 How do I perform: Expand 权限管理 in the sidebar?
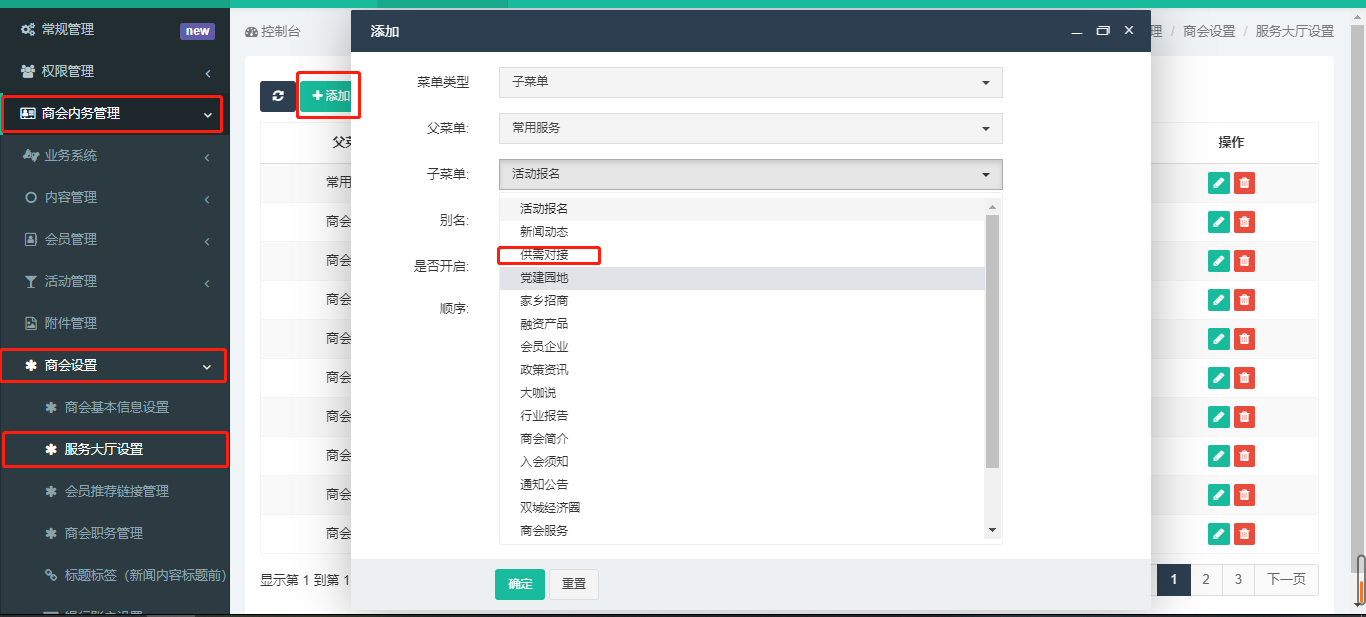point(115,72)
